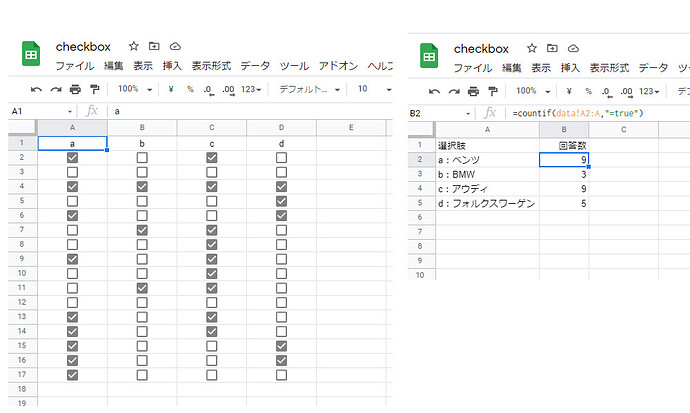Decrease decimal places in left window
Viewport: 690px width, 413px height.
pos(209,90)
